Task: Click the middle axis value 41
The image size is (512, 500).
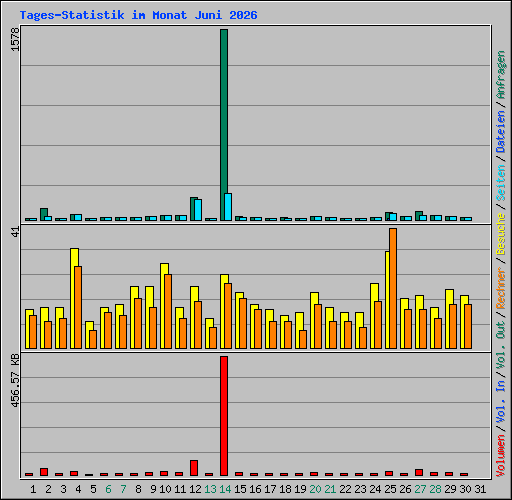Action: pos(15,232)
